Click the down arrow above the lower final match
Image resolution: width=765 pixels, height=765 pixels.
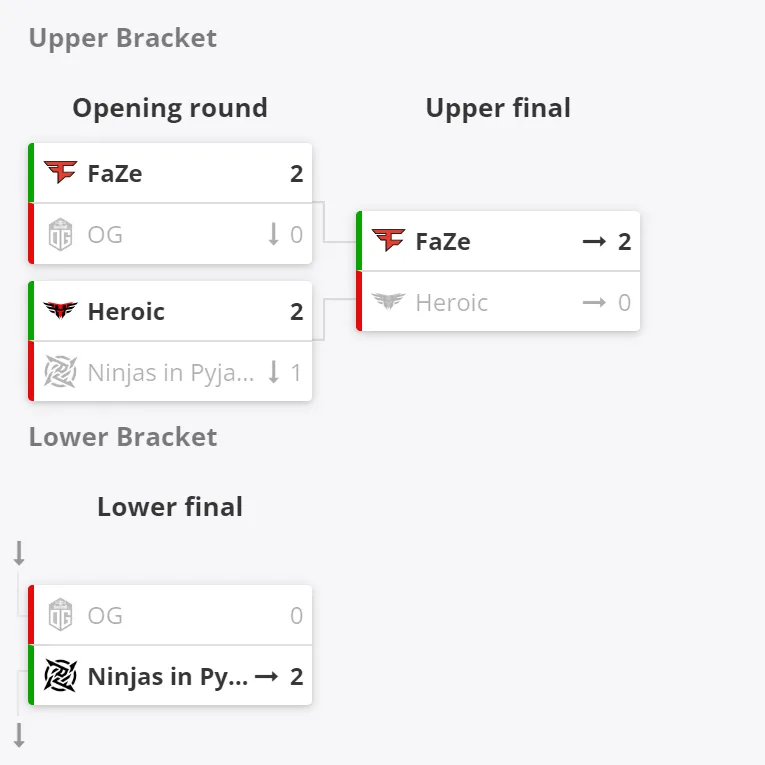19,553
